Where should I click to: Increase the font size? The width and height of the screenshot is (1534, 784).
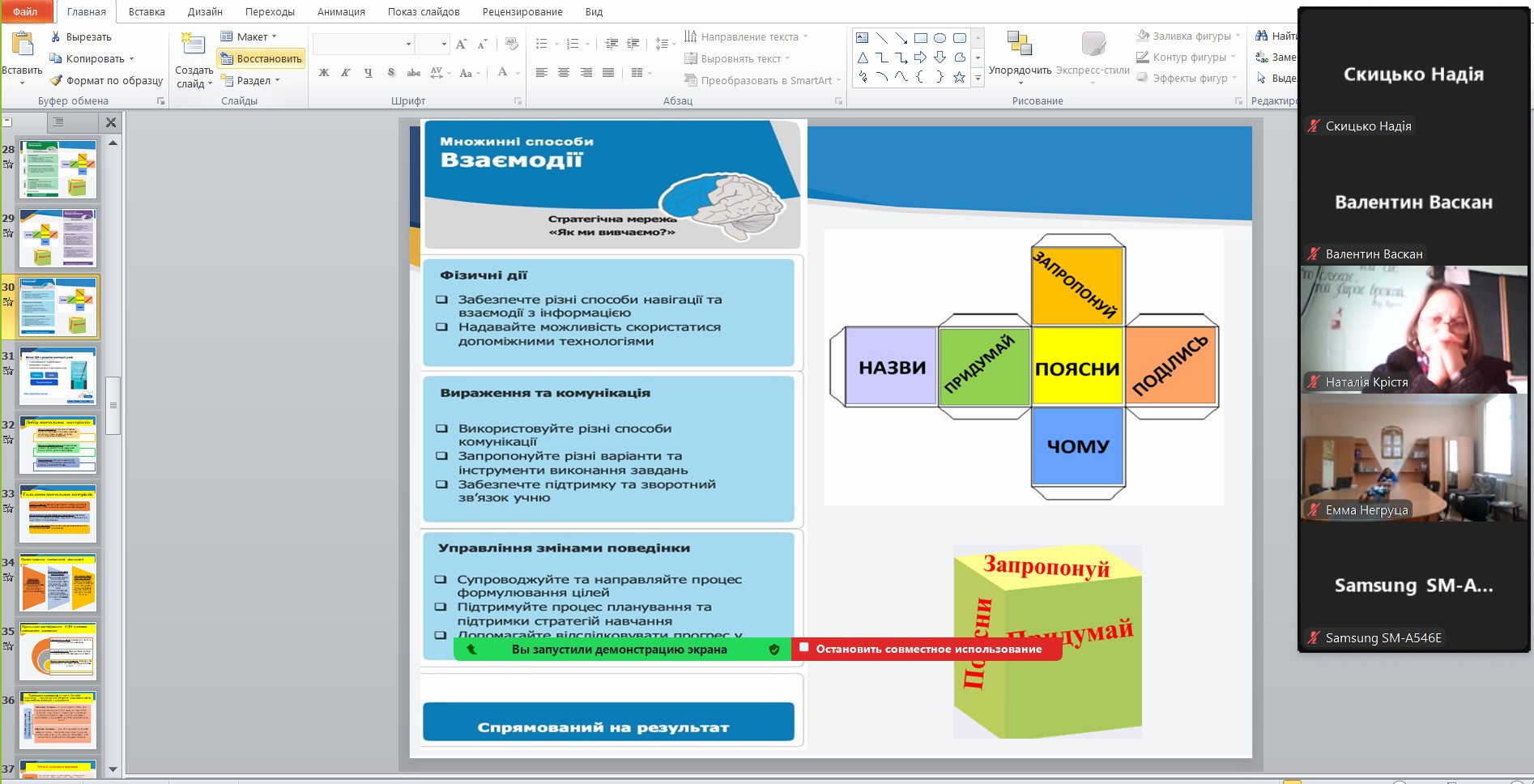(461, 44)
